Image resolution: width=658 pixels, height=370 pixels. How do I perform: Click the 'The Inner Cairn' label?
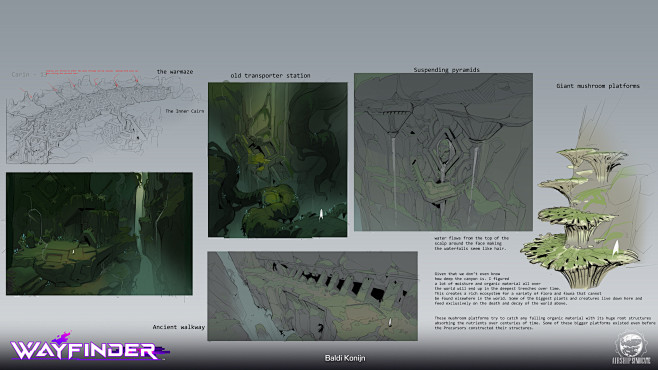tap(185, 111)
